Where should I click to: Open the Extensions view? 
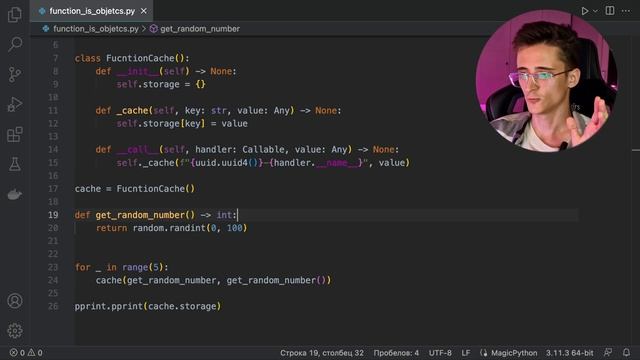click(x=15, y=134)
